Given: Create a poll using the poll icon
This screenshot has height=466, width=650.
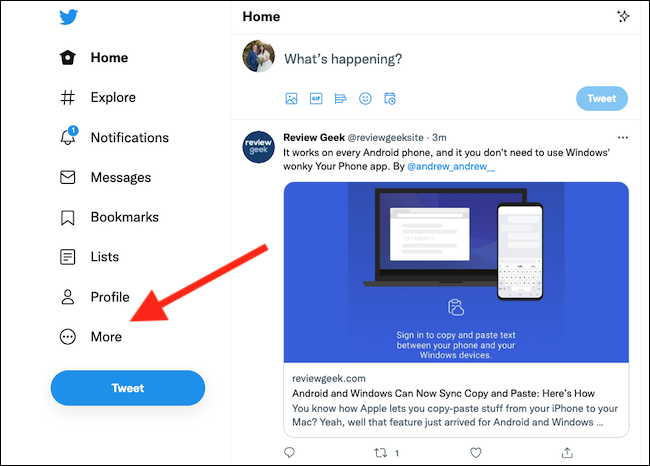Looking at the screenshot, I should coord(340,99).
